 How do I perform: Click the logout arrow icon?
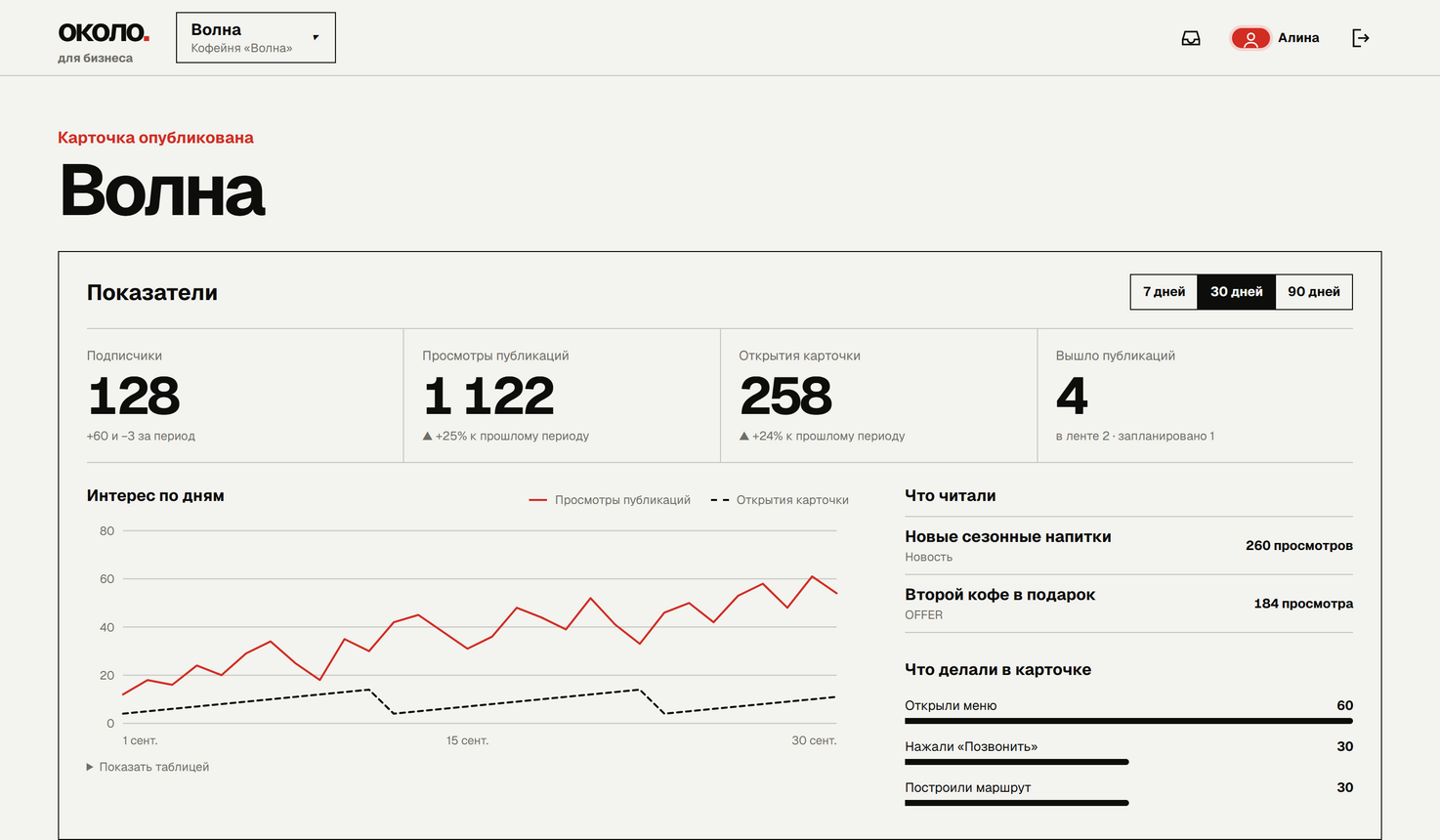(1361, 38)
